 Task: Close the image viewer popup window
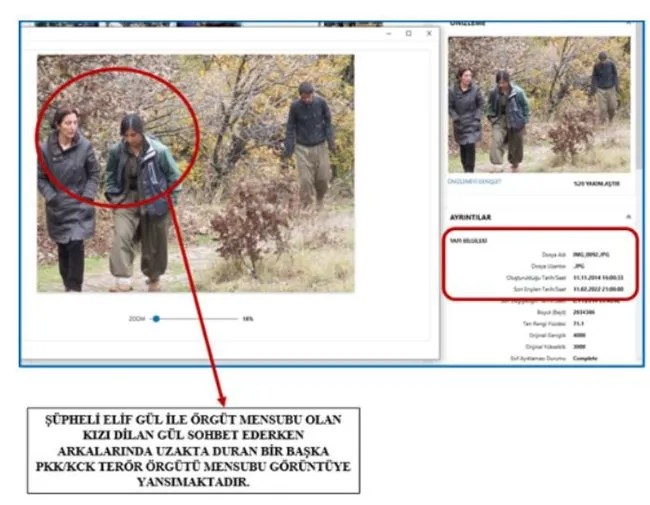[x=429, y=33]
